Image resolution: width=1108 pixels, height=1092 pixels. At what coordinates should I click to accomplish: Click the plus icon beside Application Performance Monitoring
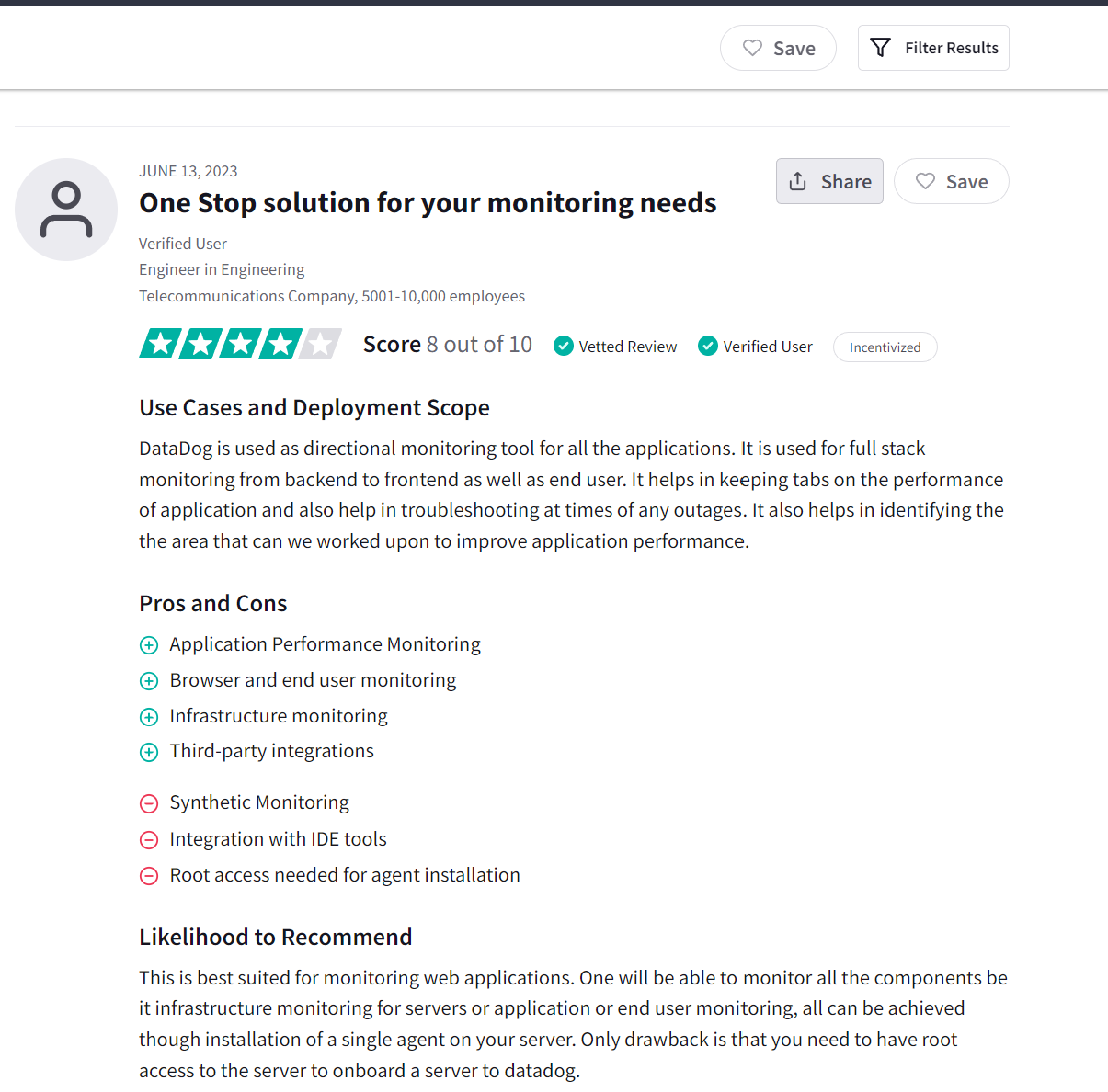click(x=149, y=645)
